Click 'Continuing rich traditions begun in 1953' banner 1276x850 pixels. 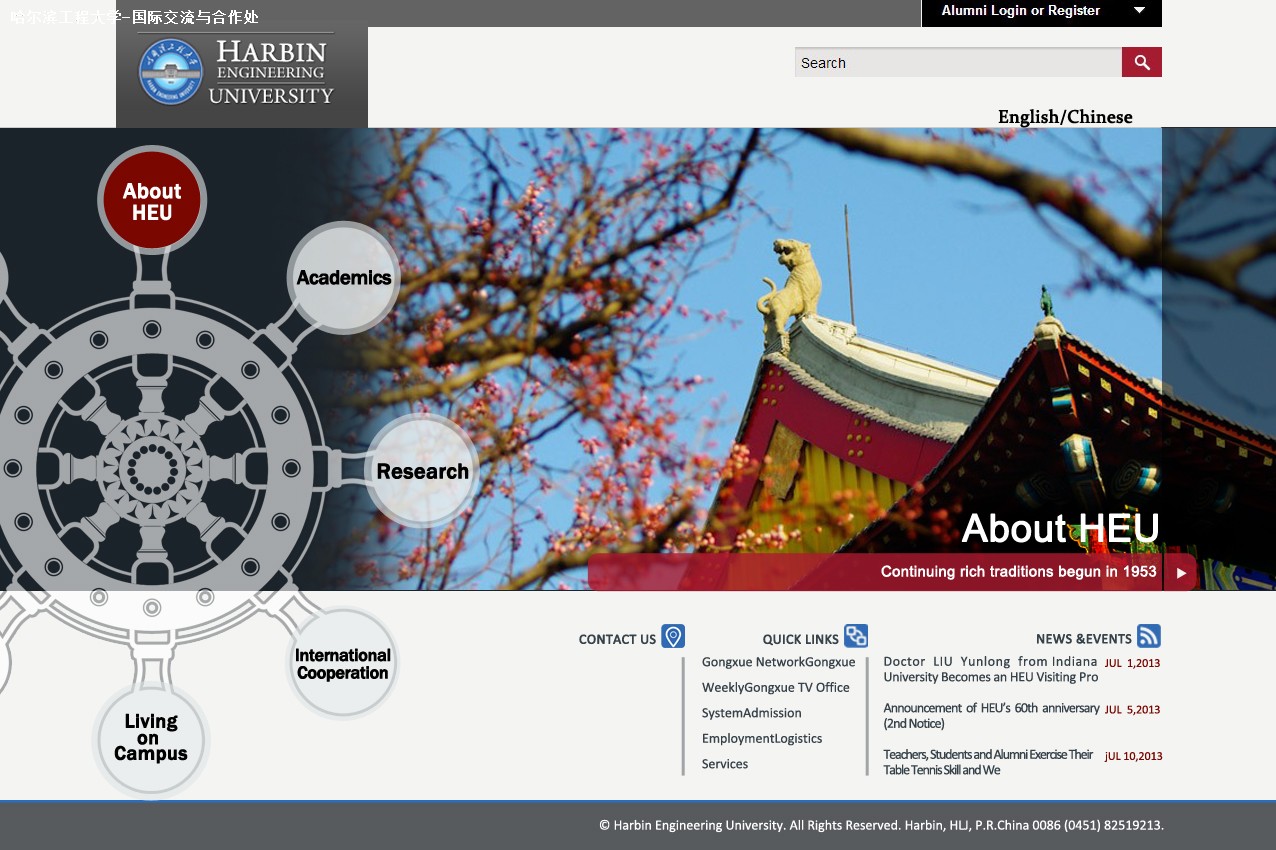pos(1017,572)
